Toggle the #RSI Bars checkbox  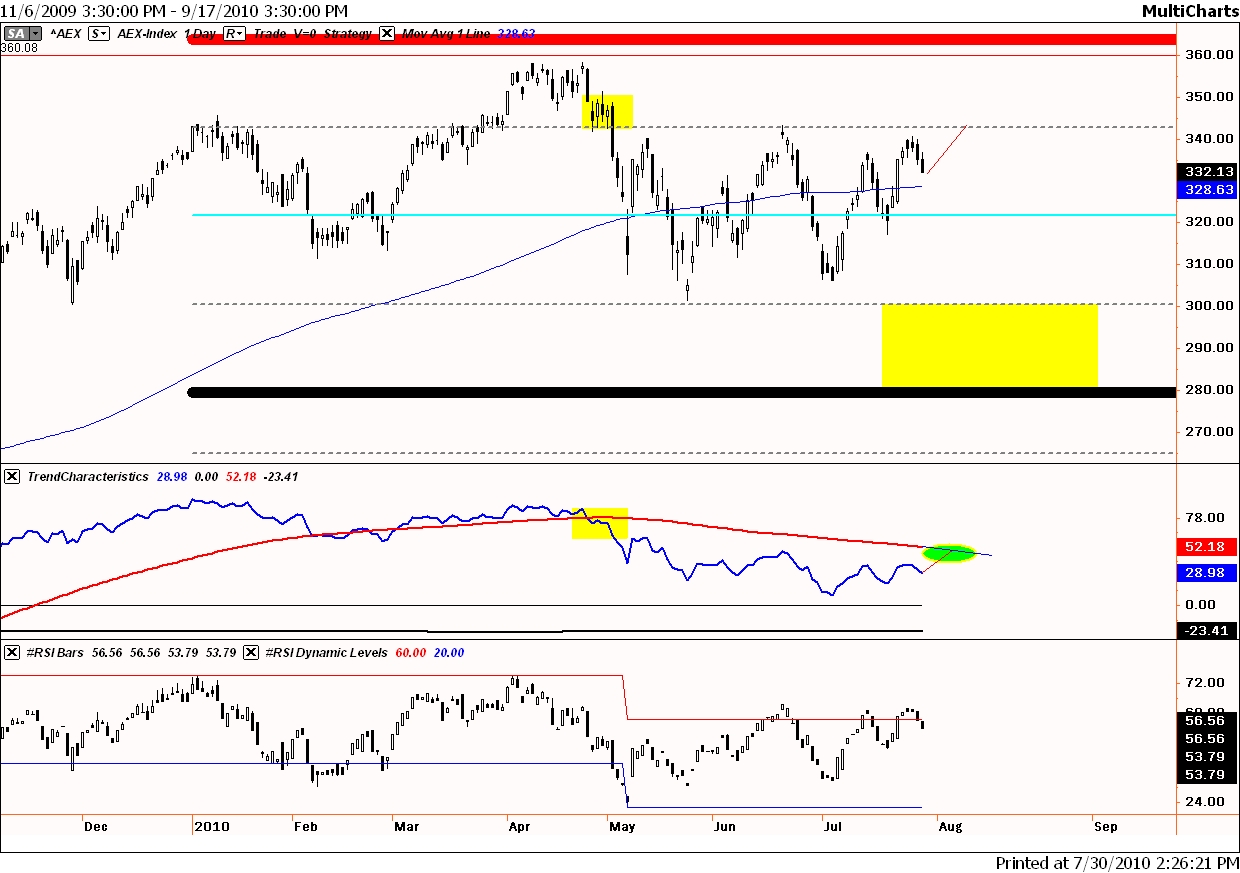click(12, 652)
